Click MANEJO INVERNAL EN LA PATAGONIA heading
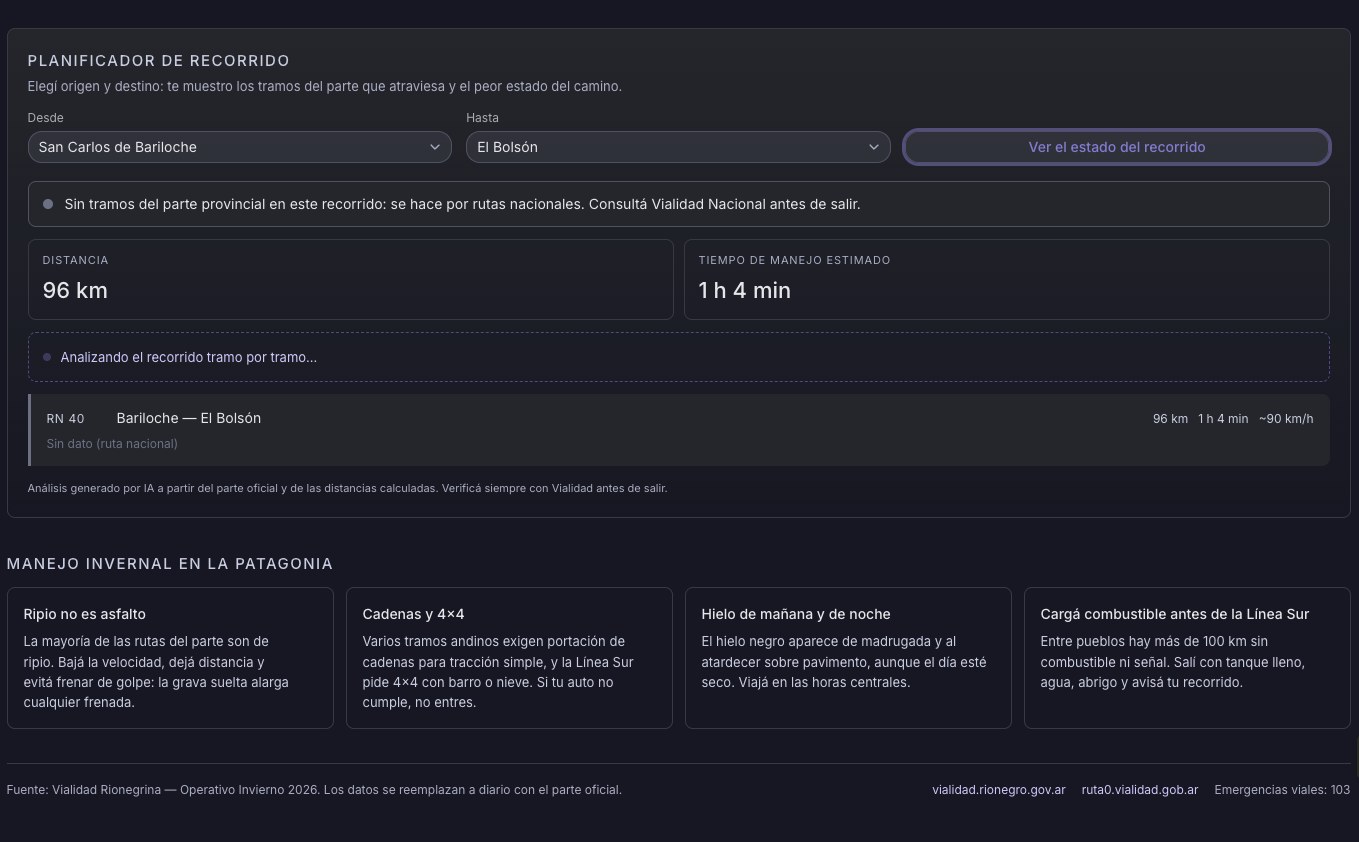This screenshot has height=842, width=1359. 170,564
